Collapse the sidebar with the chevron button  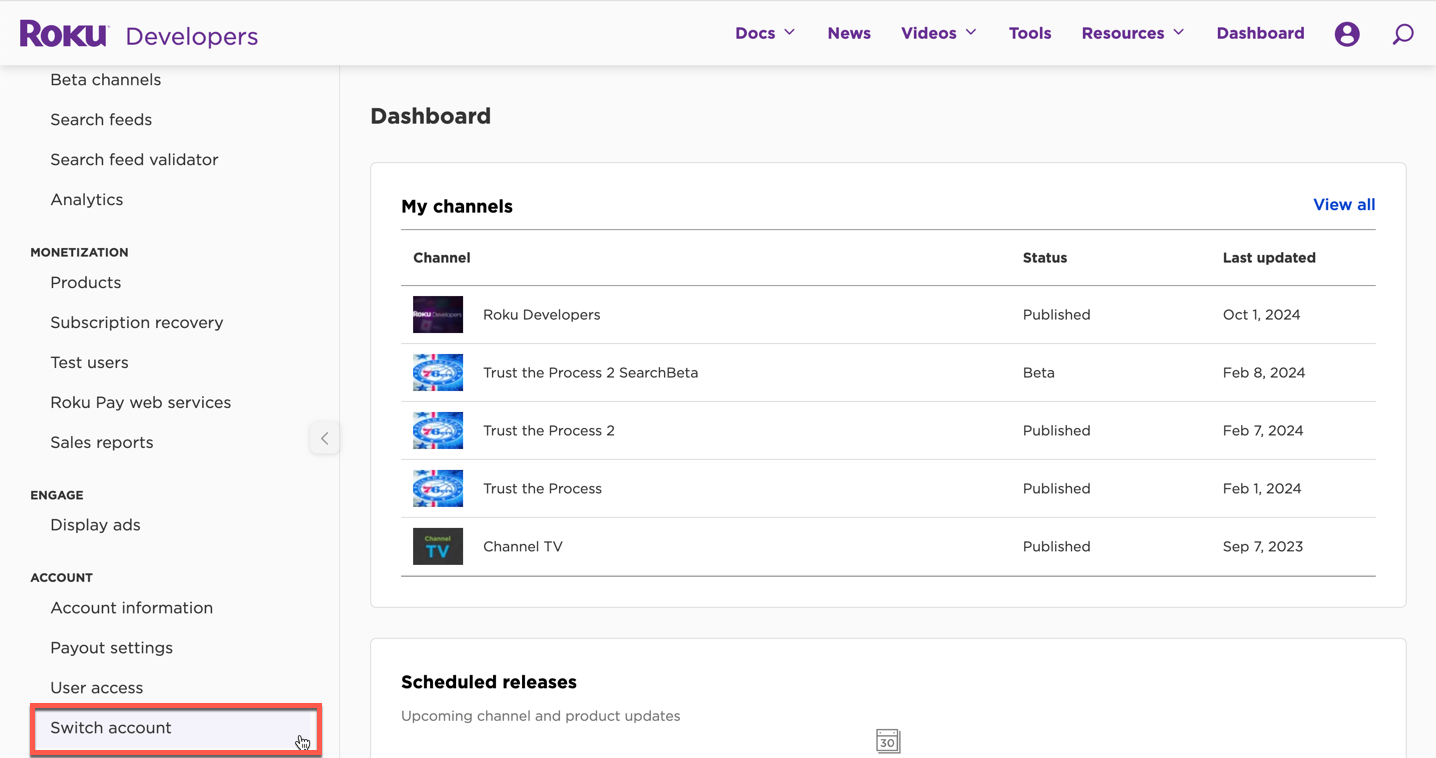324,438
